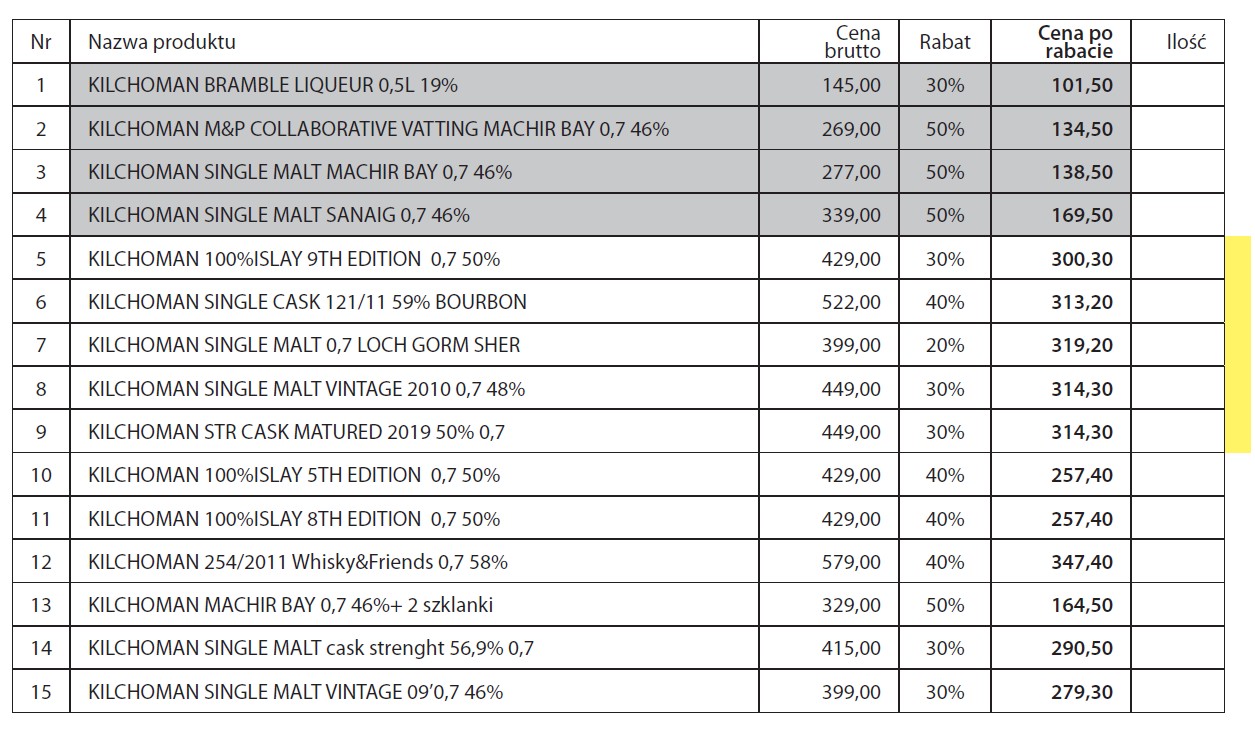Select quantity field for Whisky&Friends row

coord(1178,562)
